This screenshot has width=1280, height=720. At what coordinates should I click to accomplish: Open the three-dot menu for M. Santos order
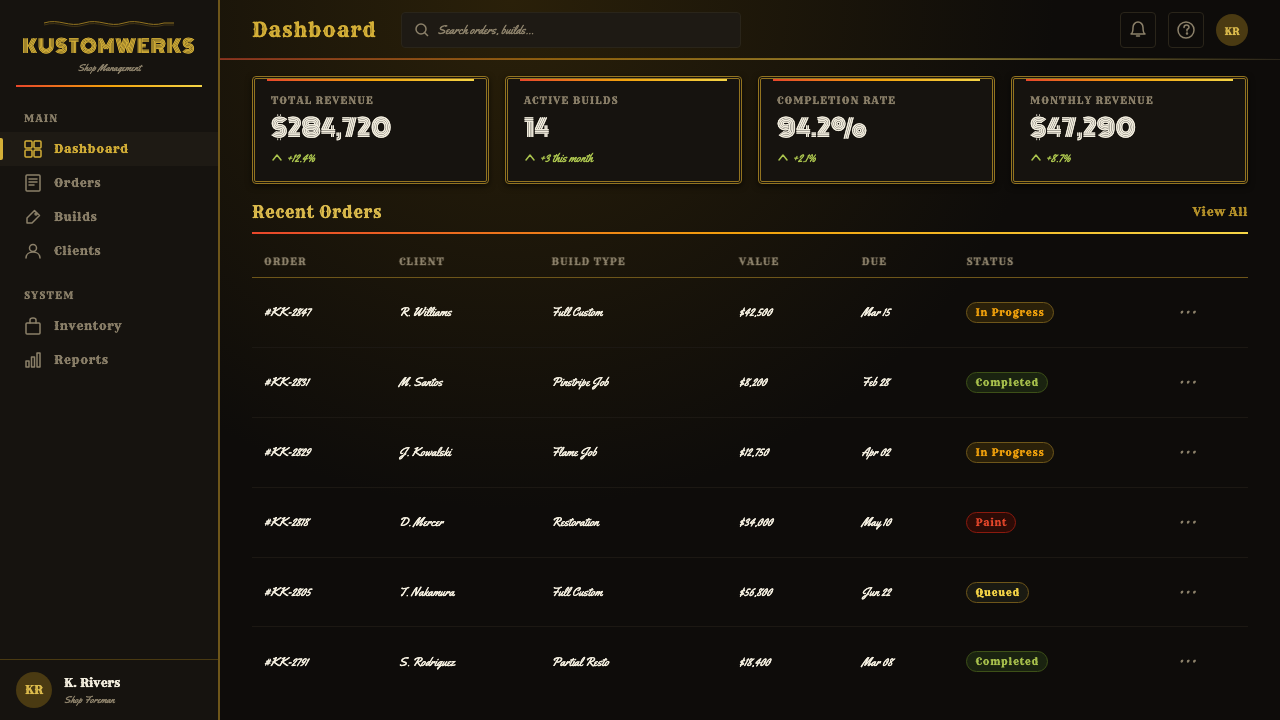pos(1188,382)
